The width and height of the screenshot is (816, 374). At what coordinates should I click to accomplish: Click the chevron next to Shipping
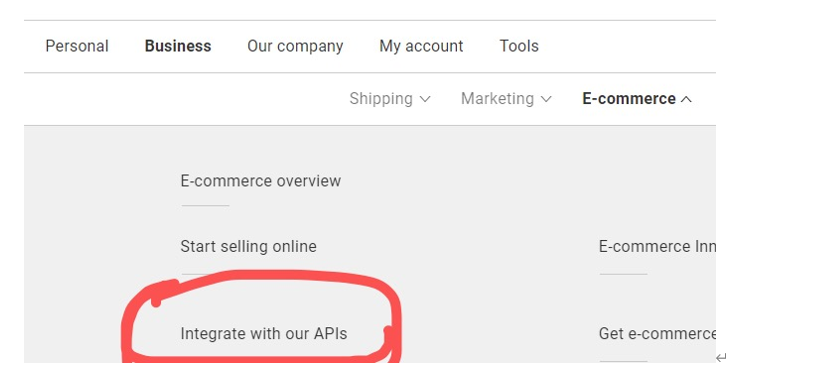click(x=425, y=99)
